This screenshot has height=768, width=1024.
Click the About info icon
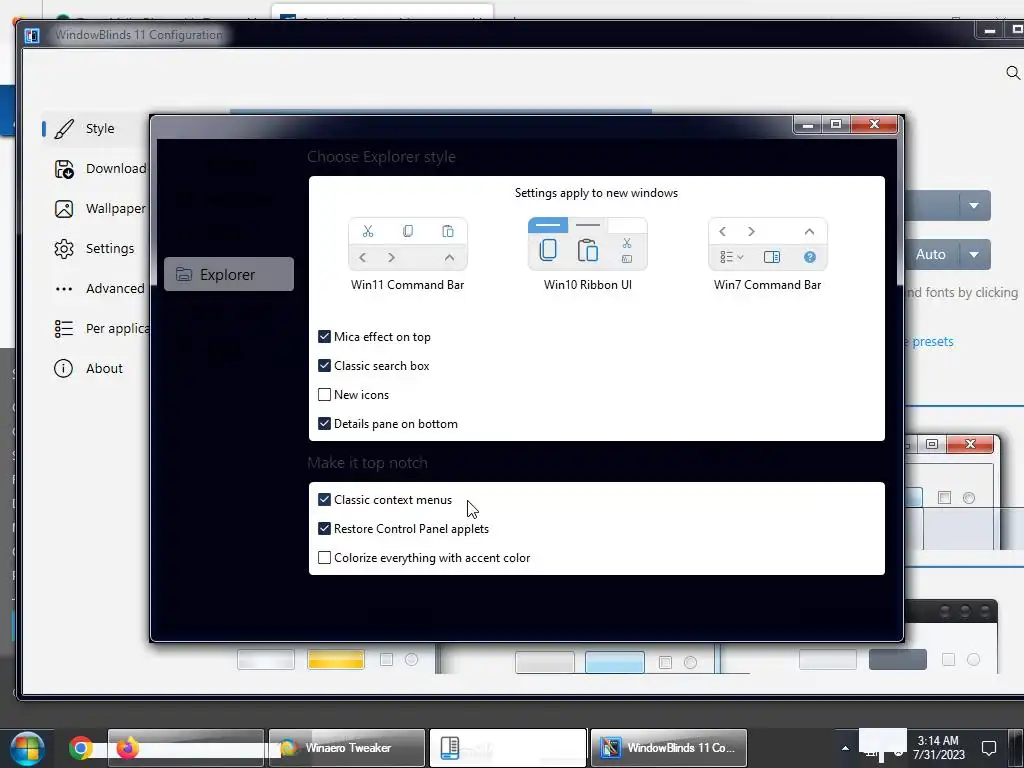[63, 368]
